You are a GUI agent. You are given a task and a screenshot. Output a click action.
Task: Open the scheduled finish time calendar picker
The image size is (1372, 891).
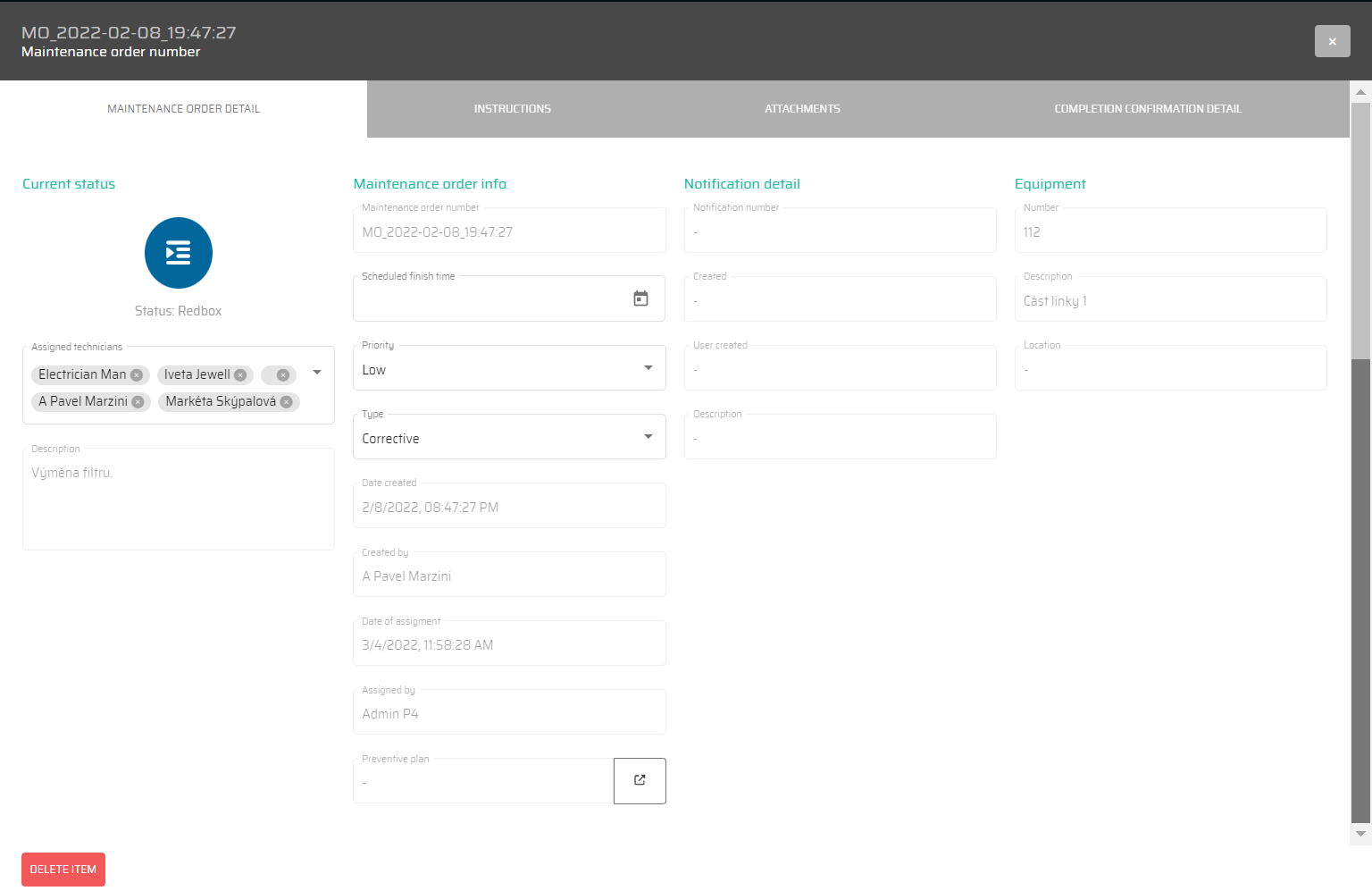click(640, 298)
